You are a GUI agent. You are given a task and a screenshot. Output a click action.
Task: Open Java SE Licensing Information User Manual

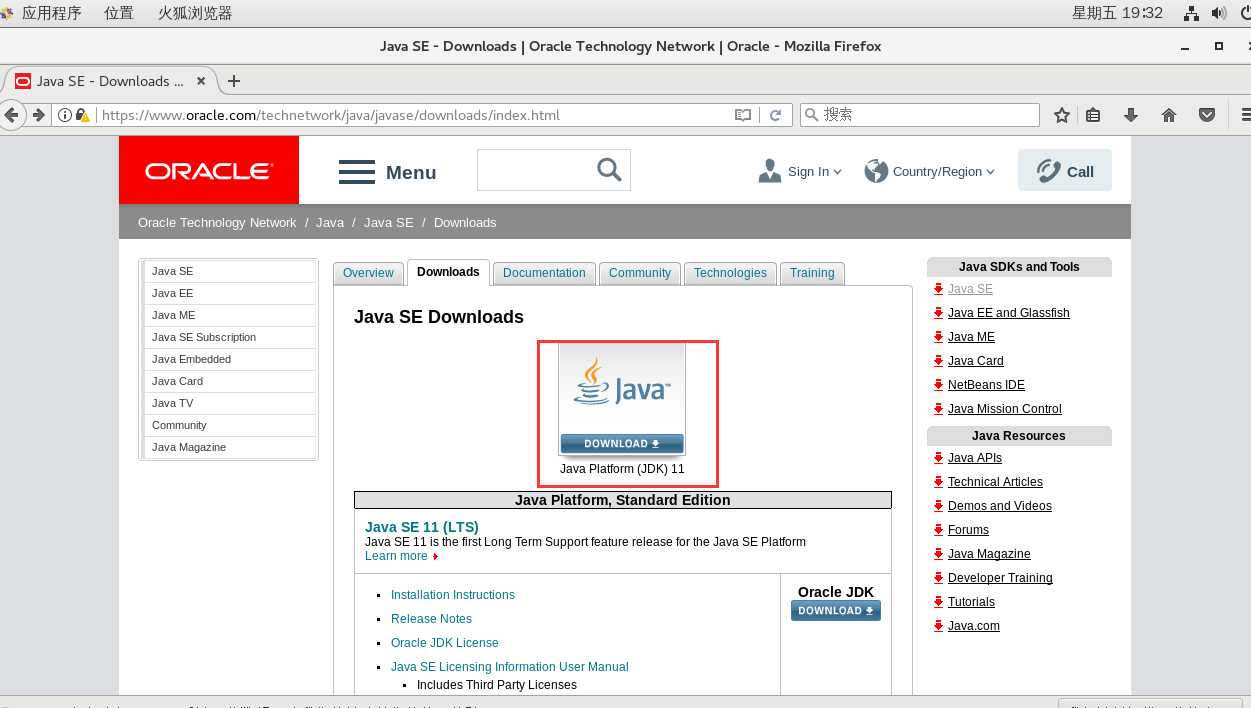510,667
